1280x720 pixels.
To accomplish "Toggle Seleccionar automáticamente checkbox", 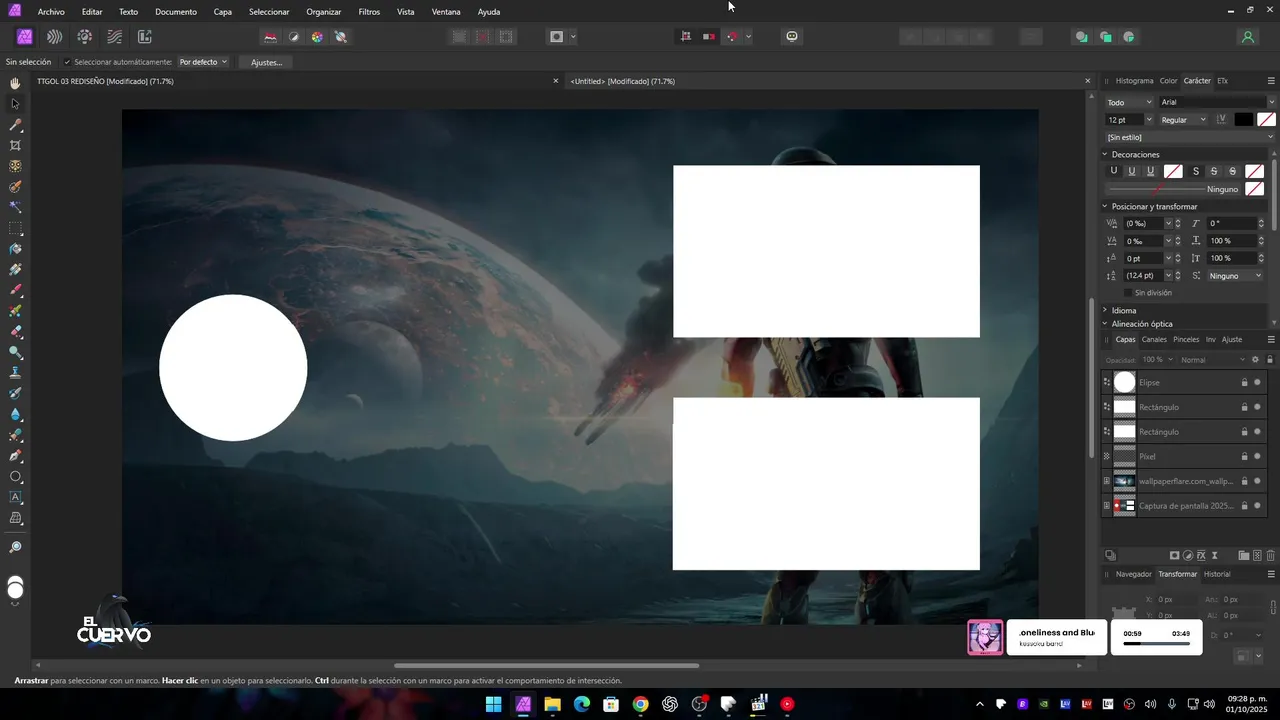I will [x=67, y=62].
